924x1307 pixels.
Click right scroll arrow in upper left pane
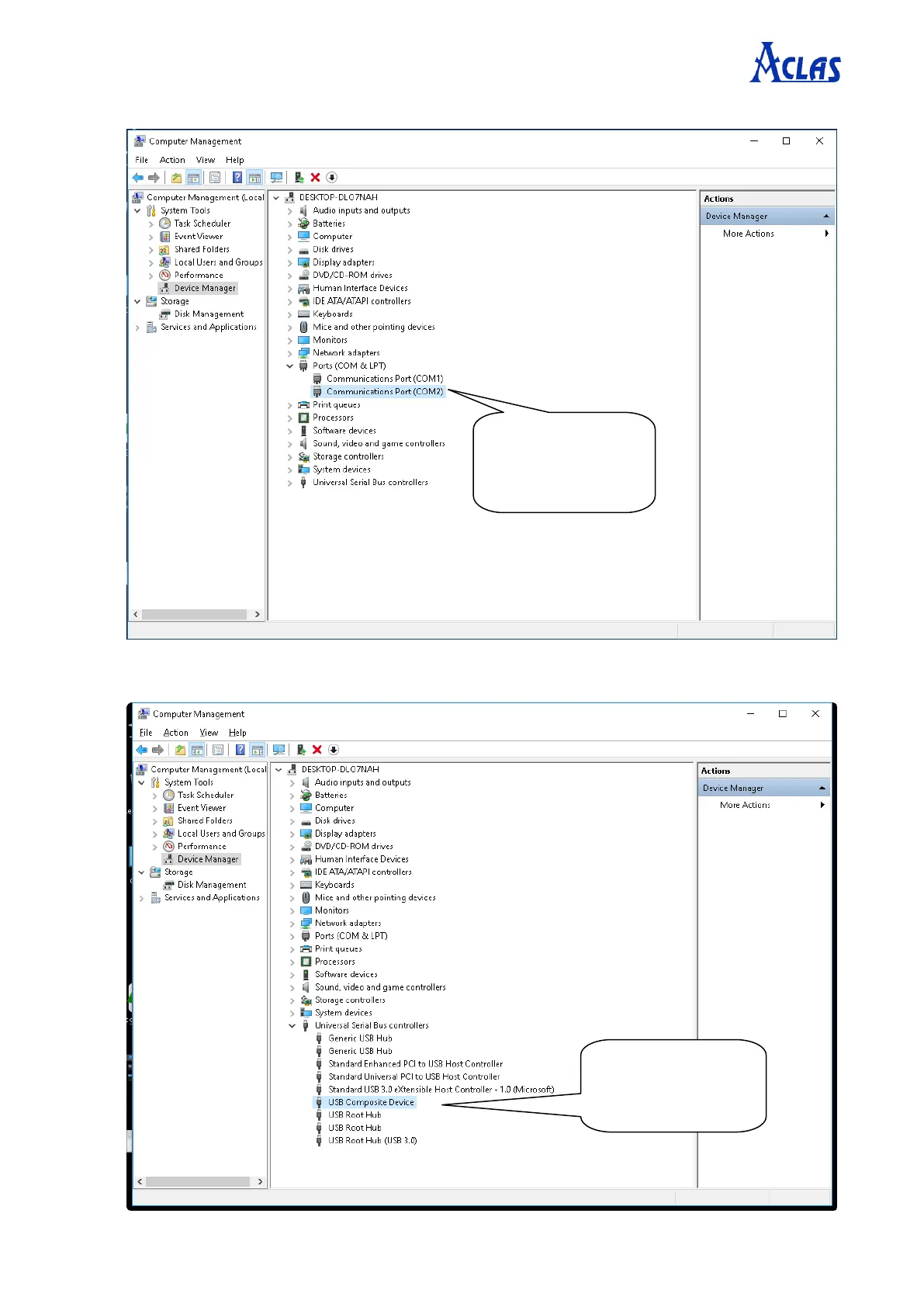[258, 614]
